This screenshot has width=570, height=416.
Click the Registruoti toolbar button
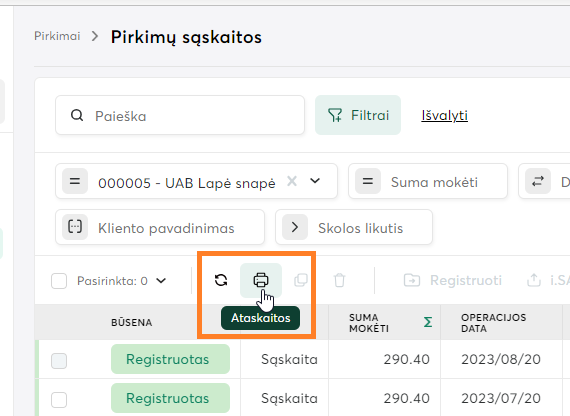pos(453,280)
